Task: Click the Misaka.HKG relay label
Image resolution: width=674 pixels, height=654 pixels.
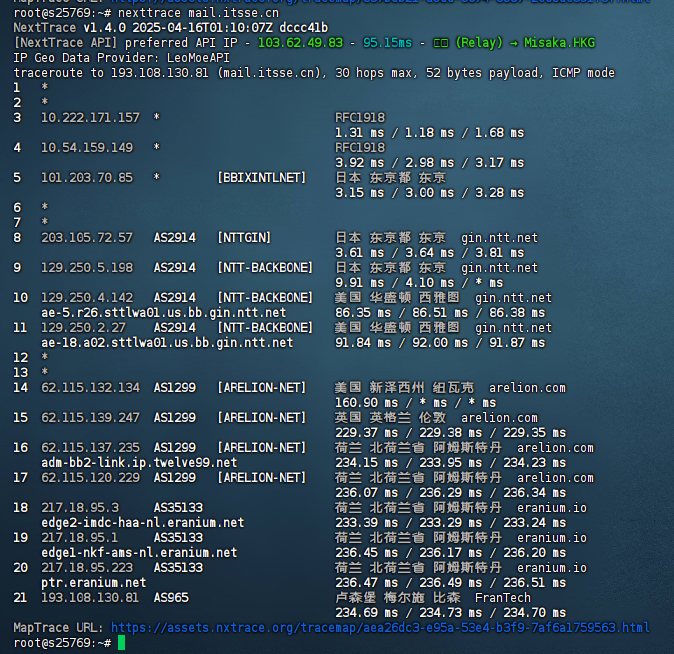Action: [x=559, y=43]
